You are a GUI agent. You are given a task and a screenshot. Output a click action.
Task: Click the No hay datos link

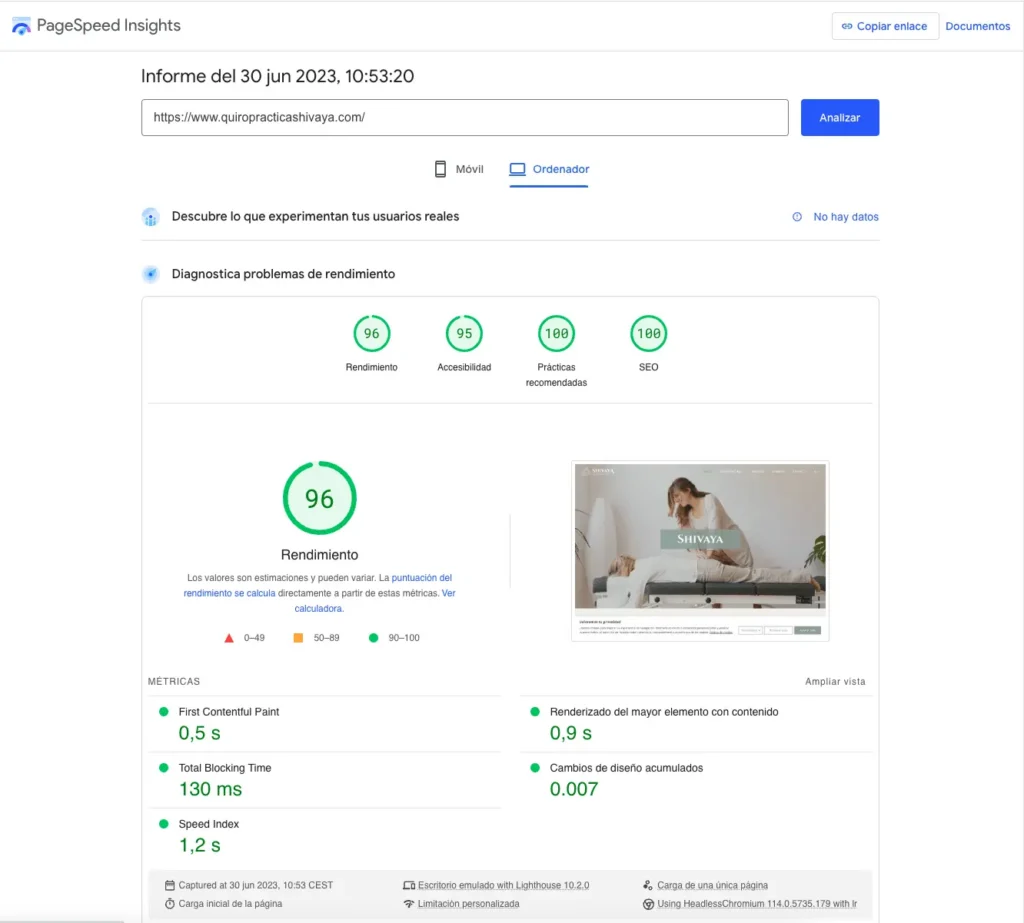(x=845, y=217)
